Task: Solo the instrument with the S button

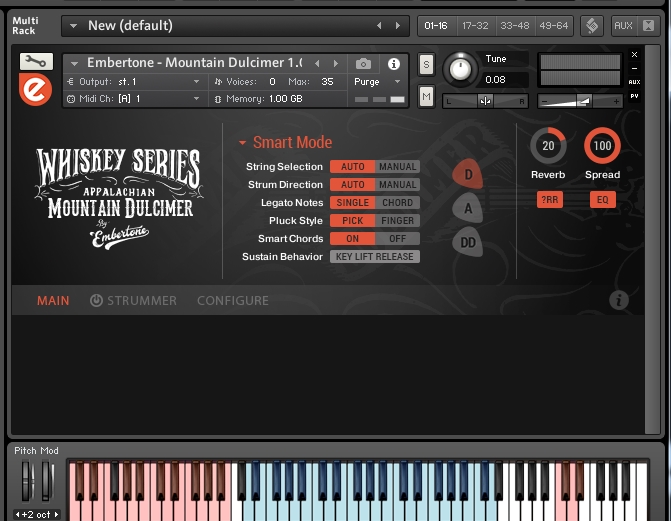Action: click(x=427, y=65)
